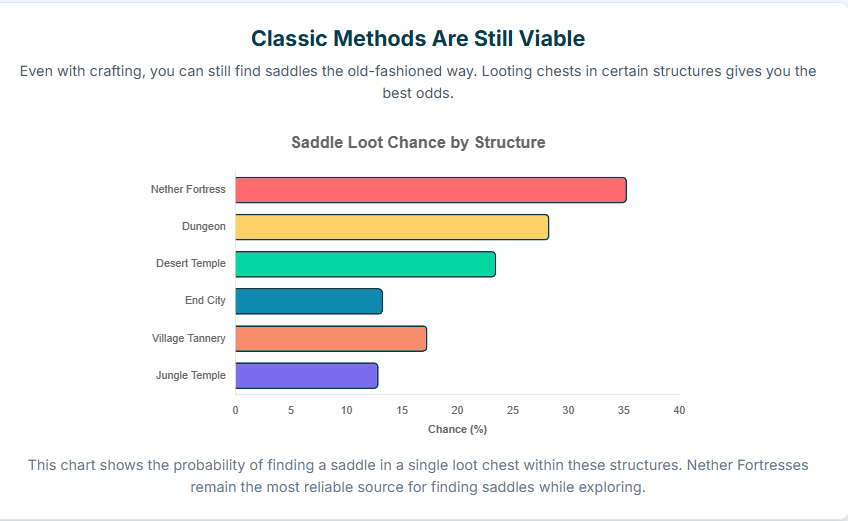
Task: Click the purple Jungle Temple bar
Action: click(306, 376)
